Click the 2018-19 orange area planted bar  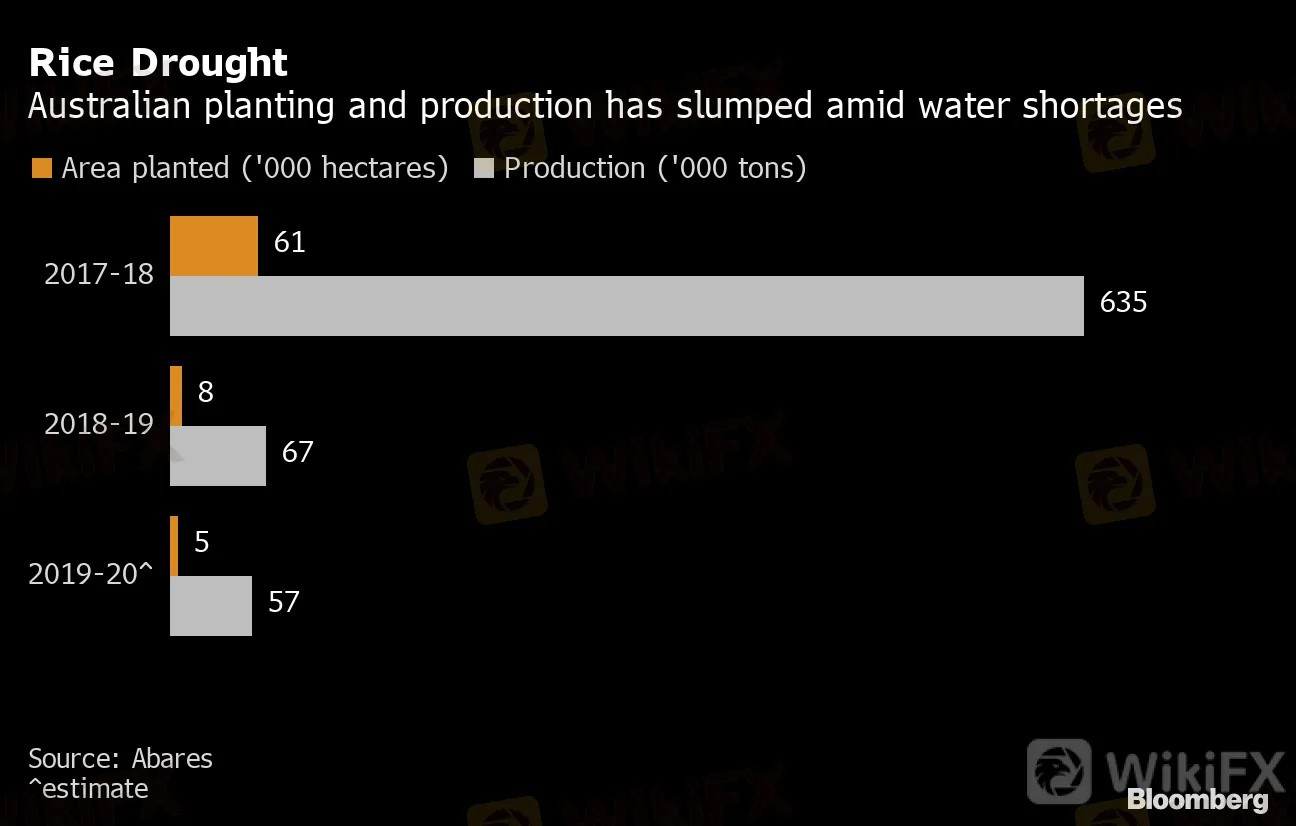(176, 396)
